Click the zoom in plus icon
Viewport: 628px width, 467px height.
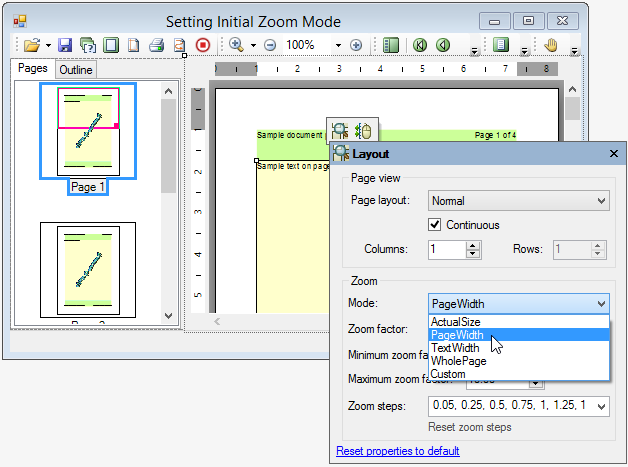[x=356, y=45]
